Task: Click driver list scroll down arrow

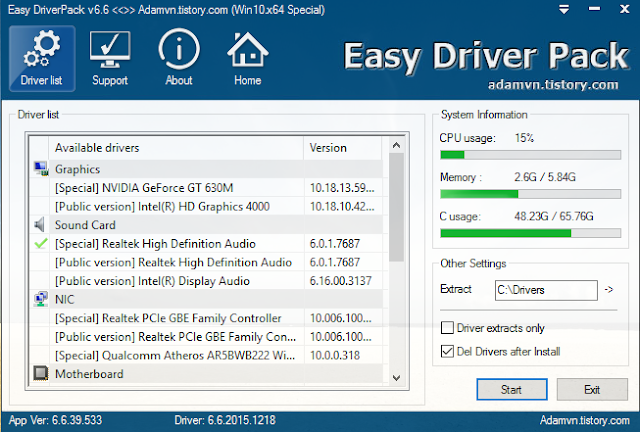Action: pyautogui.click(x=396, y=378)
